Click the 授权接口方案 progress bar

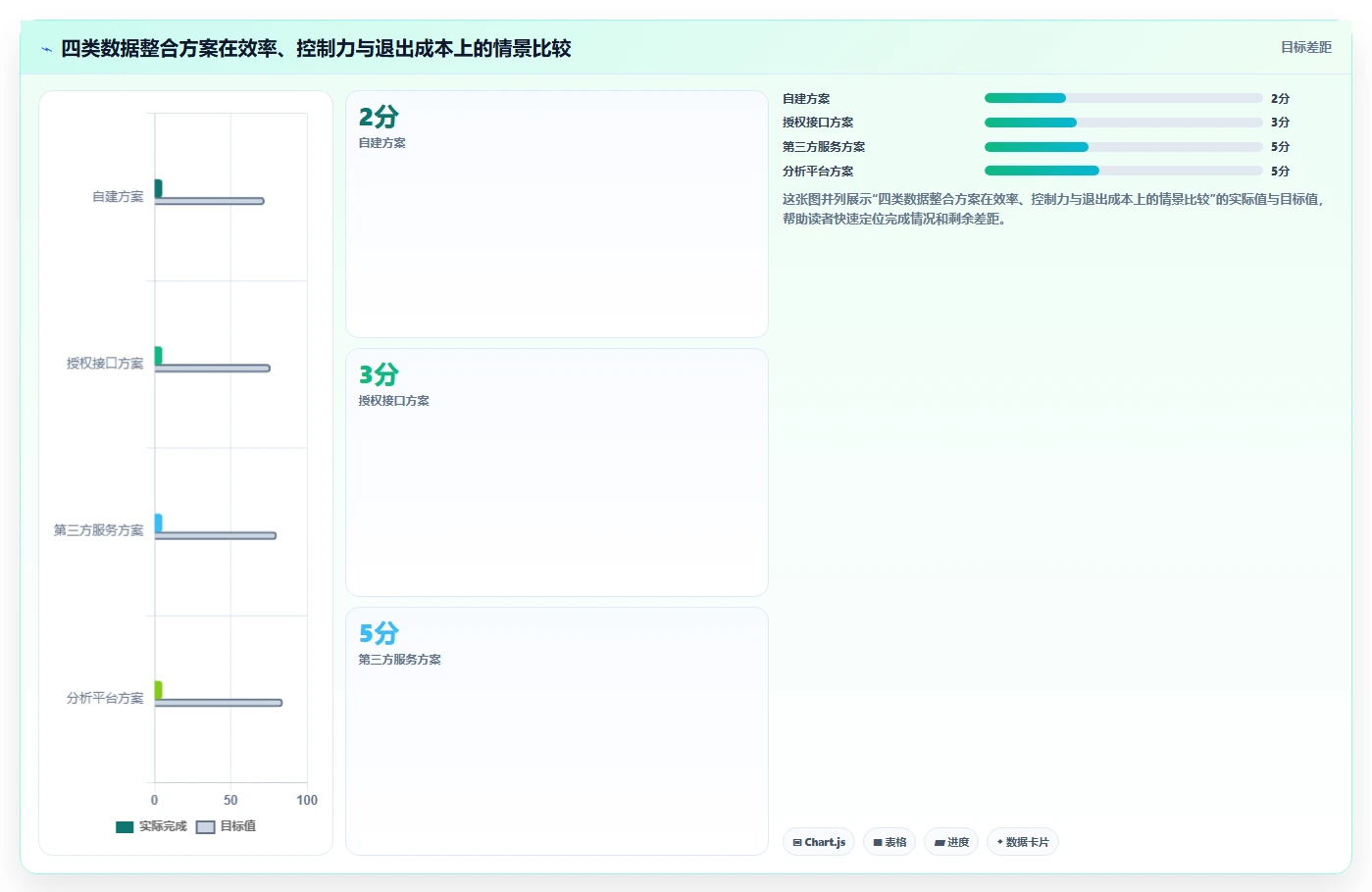pos(1124,123)
